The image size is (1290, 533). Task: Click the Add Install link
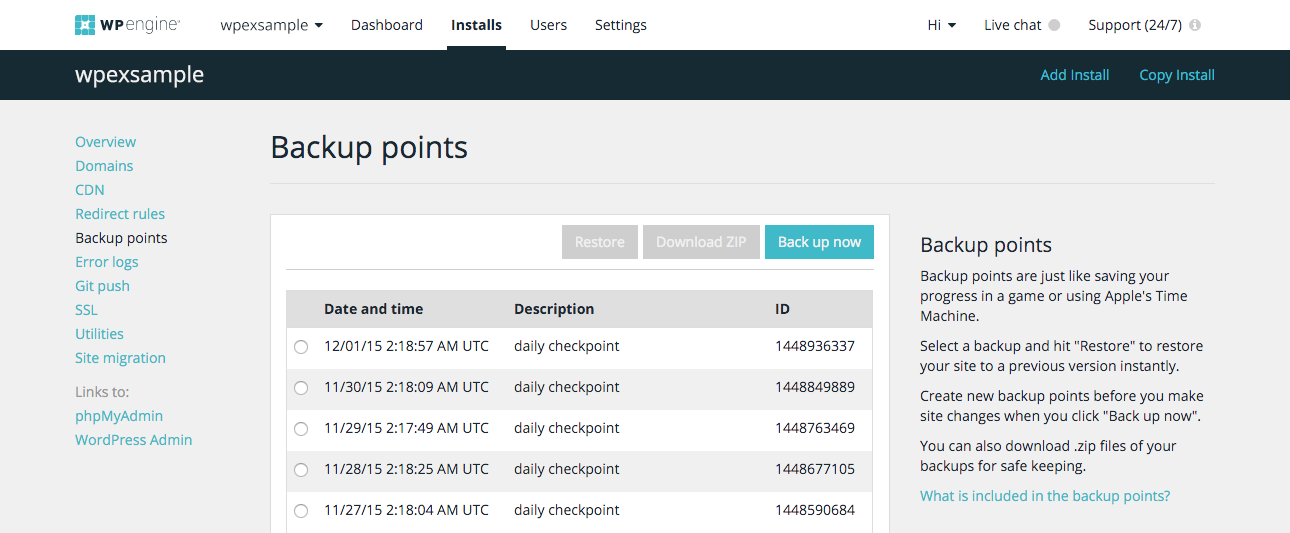pos(1075,75)
